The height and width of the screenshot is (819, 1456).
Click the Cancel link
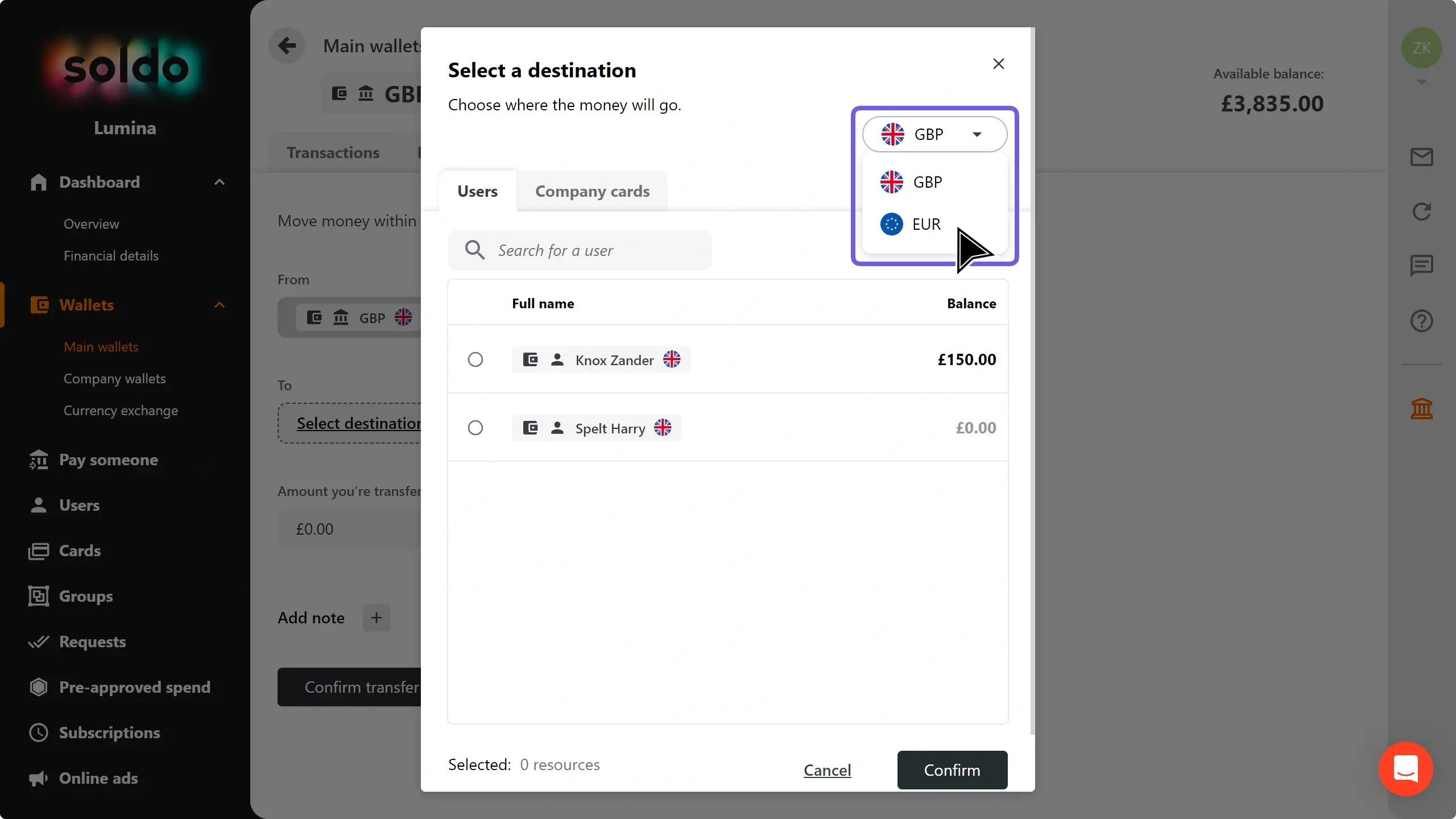tap(828, 770)
